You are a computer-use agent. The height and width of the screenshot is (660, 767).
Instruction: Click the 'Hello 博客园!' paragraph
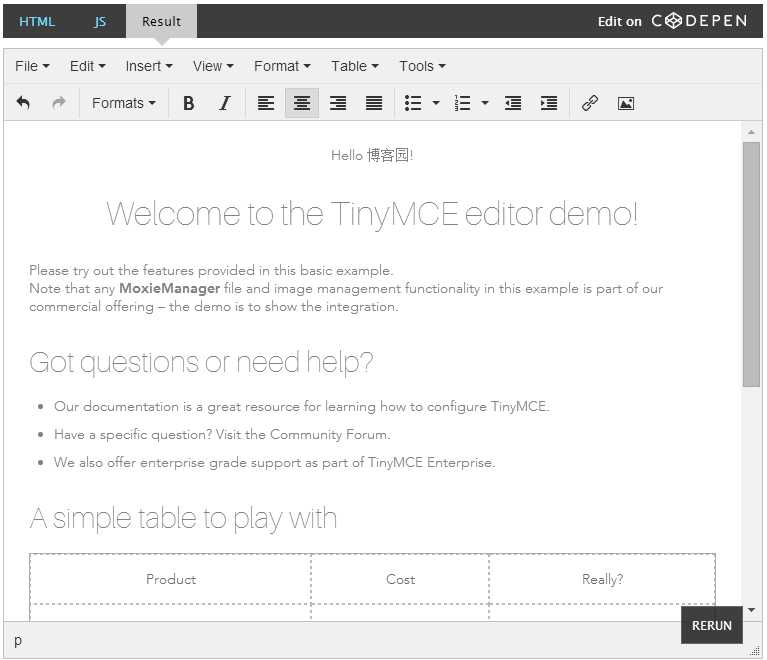pos(372,155)
